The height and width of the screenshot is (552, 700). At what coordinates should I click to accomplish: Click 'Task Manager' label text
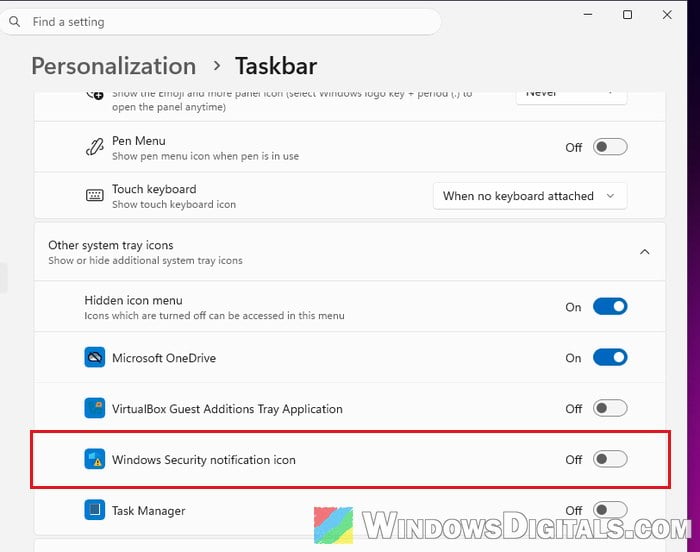pos(149,511)
